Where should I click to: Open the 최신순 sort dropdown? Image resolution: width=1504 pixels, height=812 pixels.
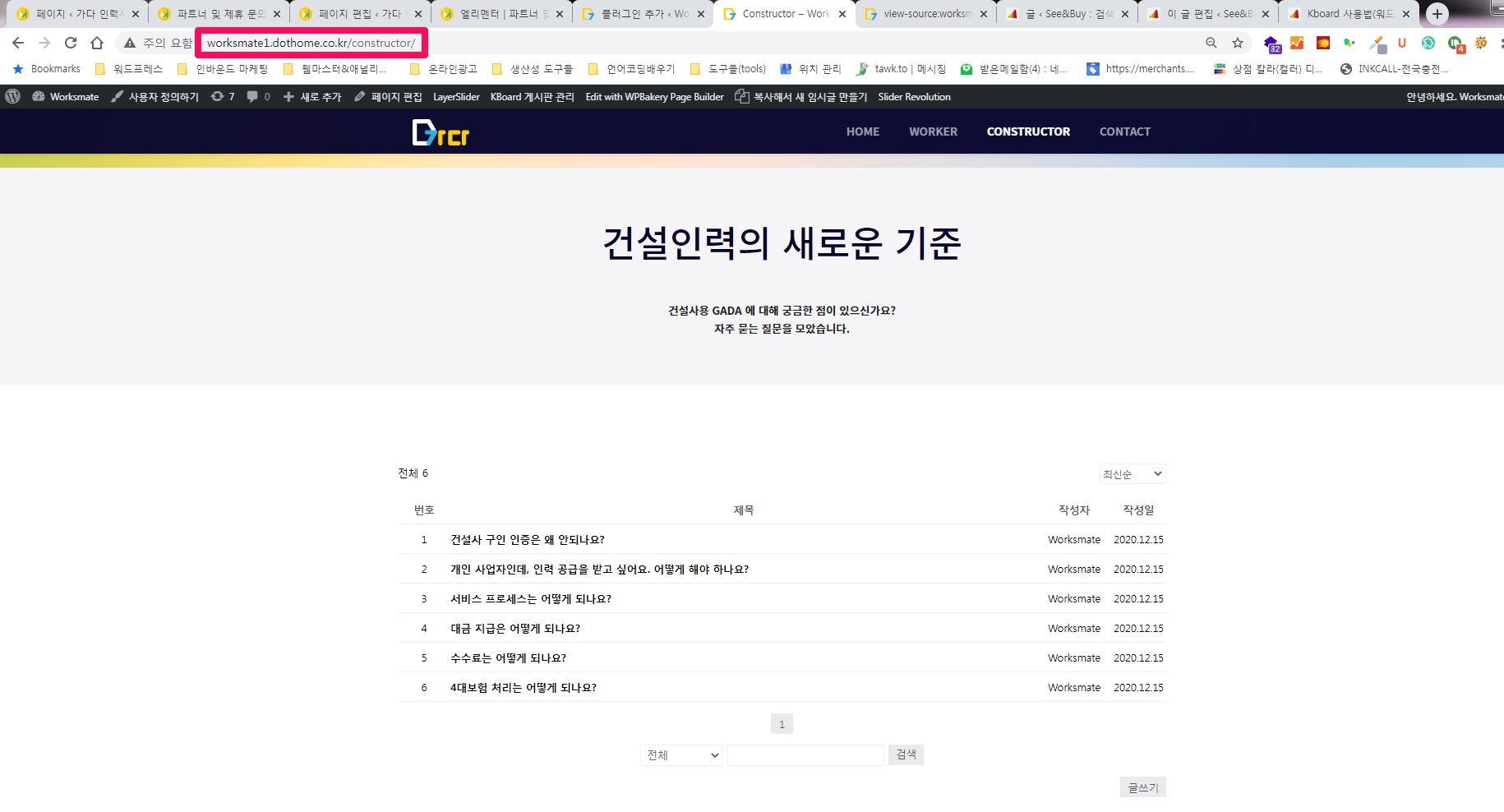coord(1132,474)
